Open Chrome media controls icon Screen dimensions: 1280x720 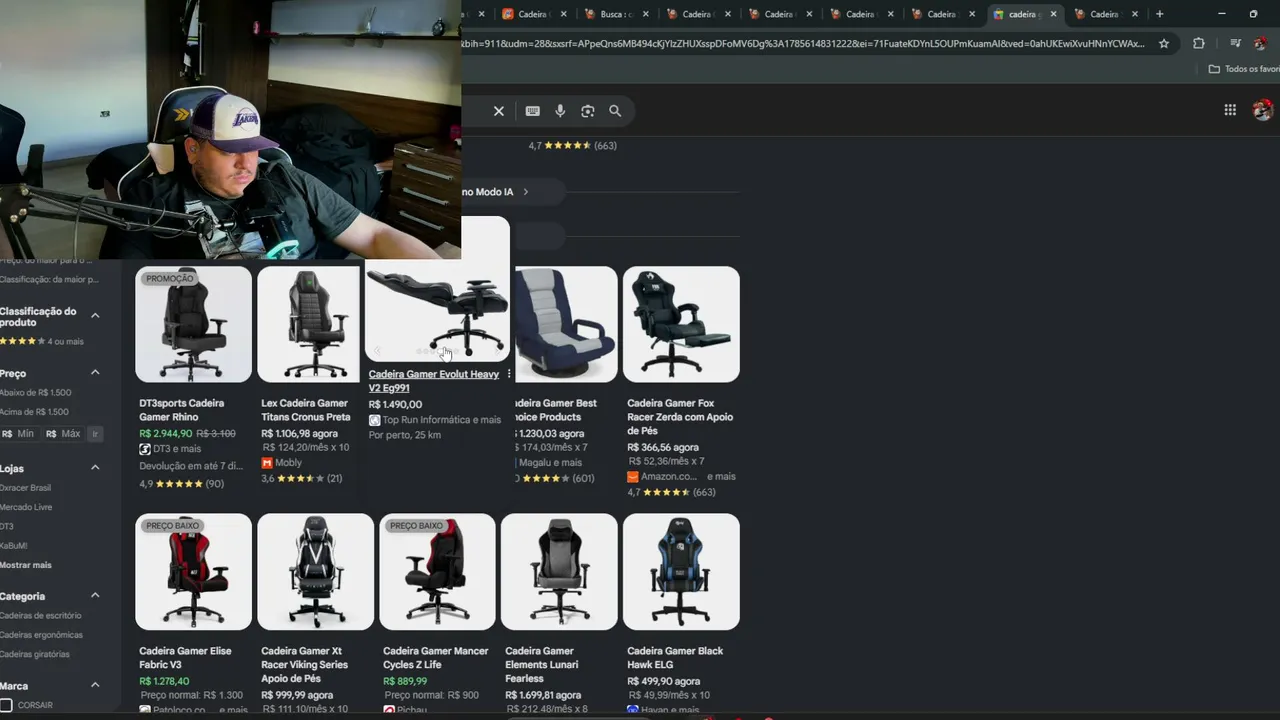point(1236,44)
